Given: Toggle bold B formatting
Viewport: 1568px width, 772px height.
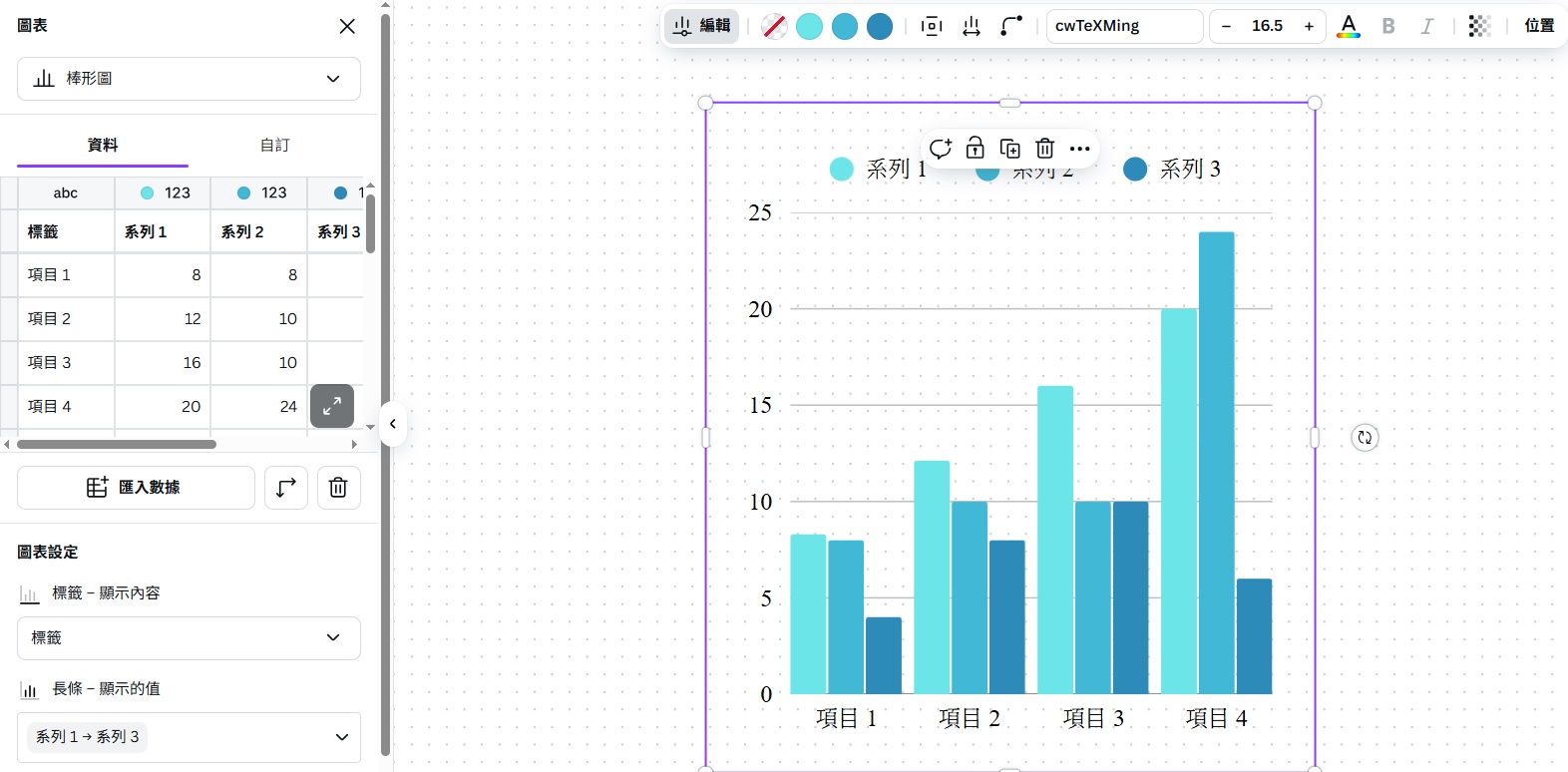Looking at the screenshot, I should [x=1388, y=26].
